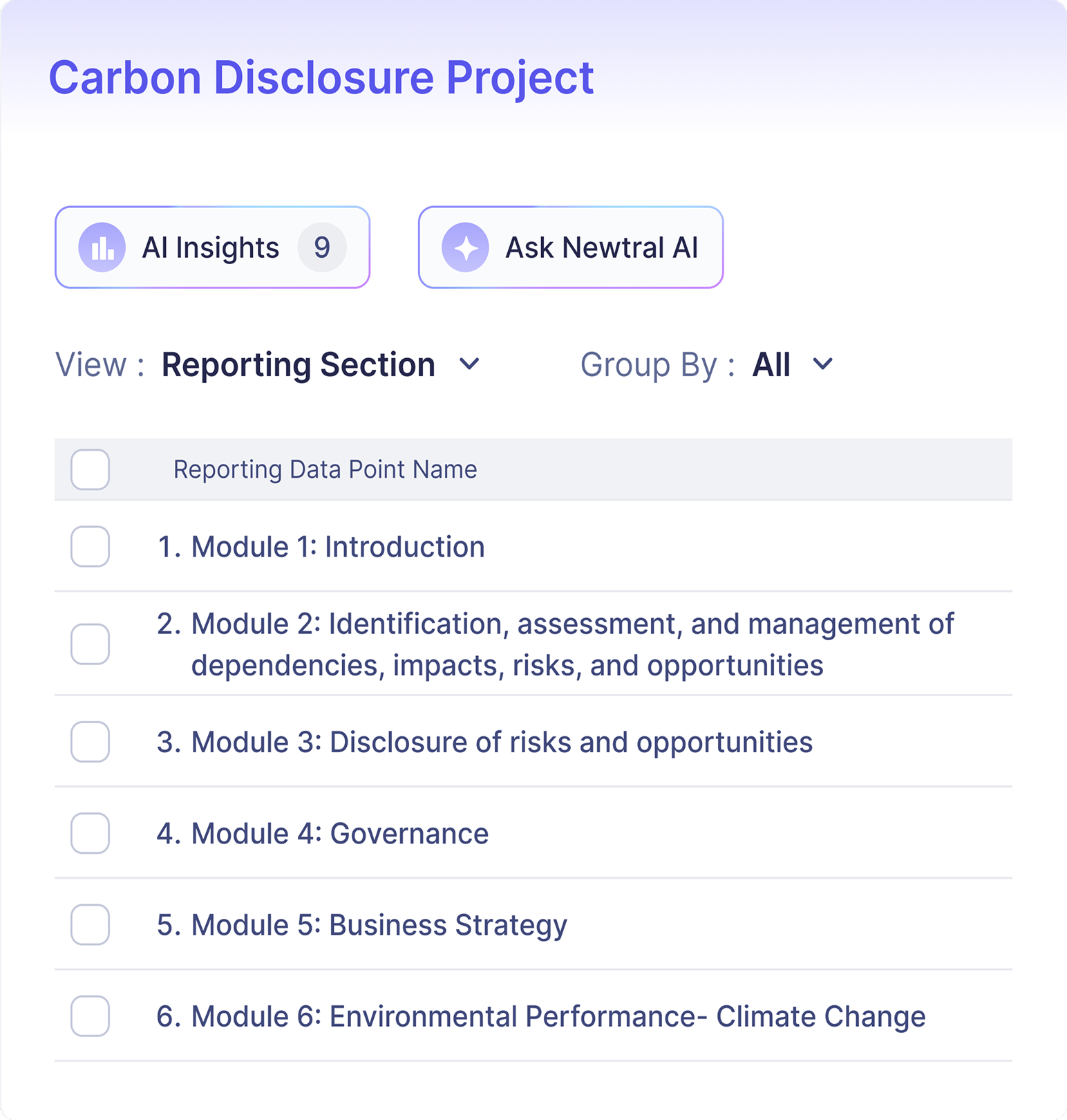Click the Carbon Disclosure Project title
This screenshot has width=1067, height=1120.
321,77
